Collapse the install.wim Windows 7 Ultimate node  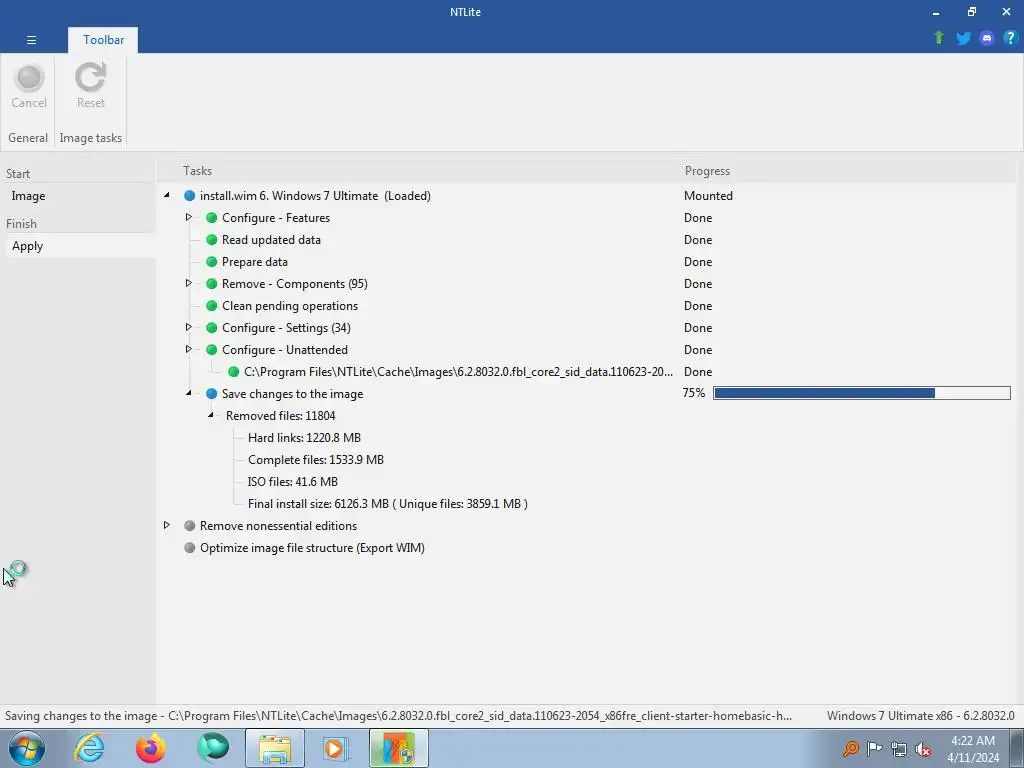(167, 195)
